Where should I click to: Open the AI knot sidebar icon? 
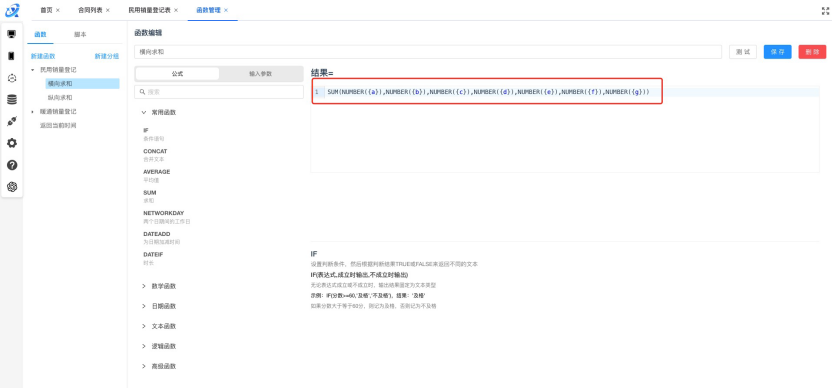click(x=12, y=187)
